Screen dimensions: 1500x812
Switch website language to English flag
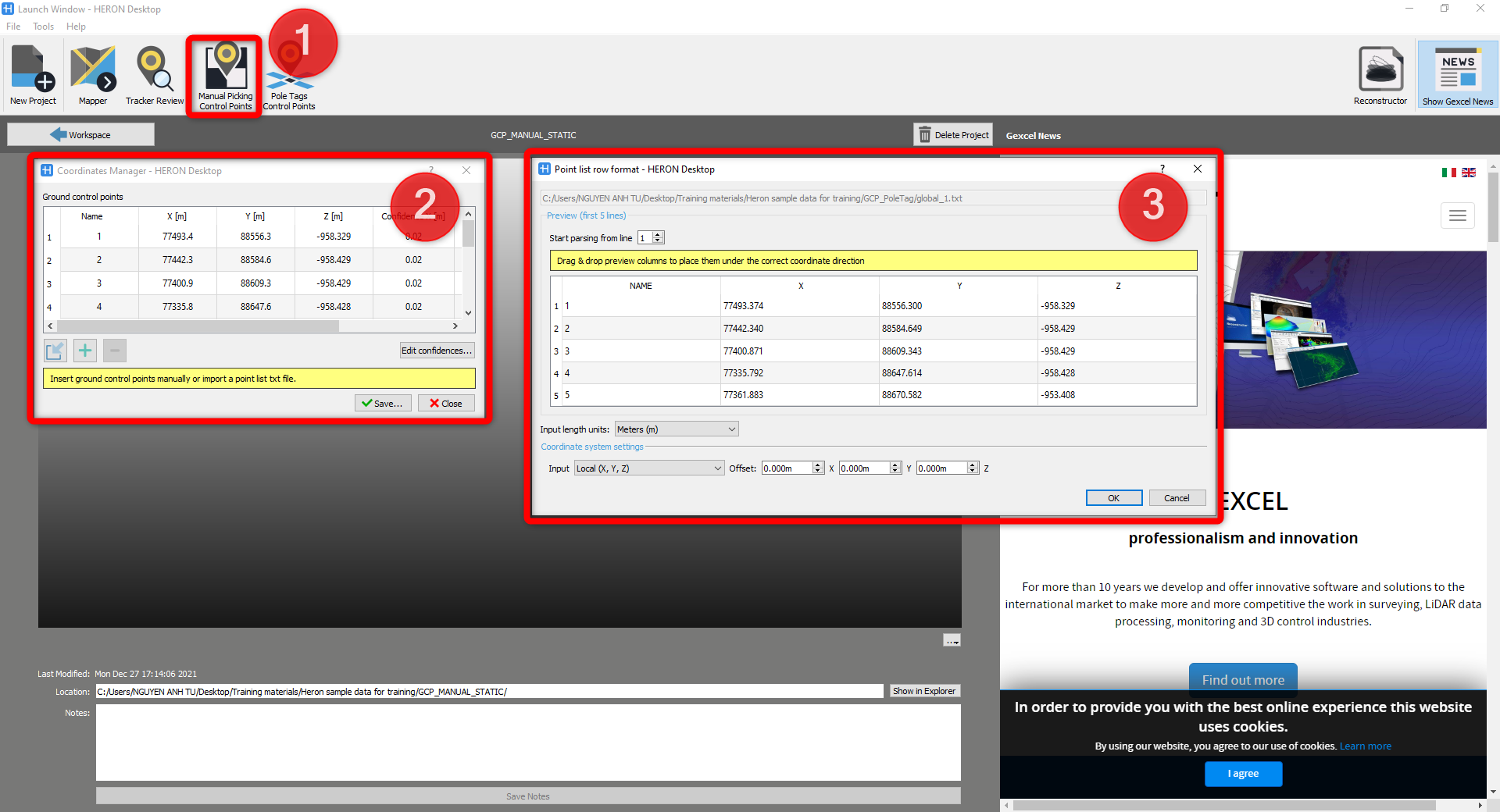click(x=1469, y=173)
